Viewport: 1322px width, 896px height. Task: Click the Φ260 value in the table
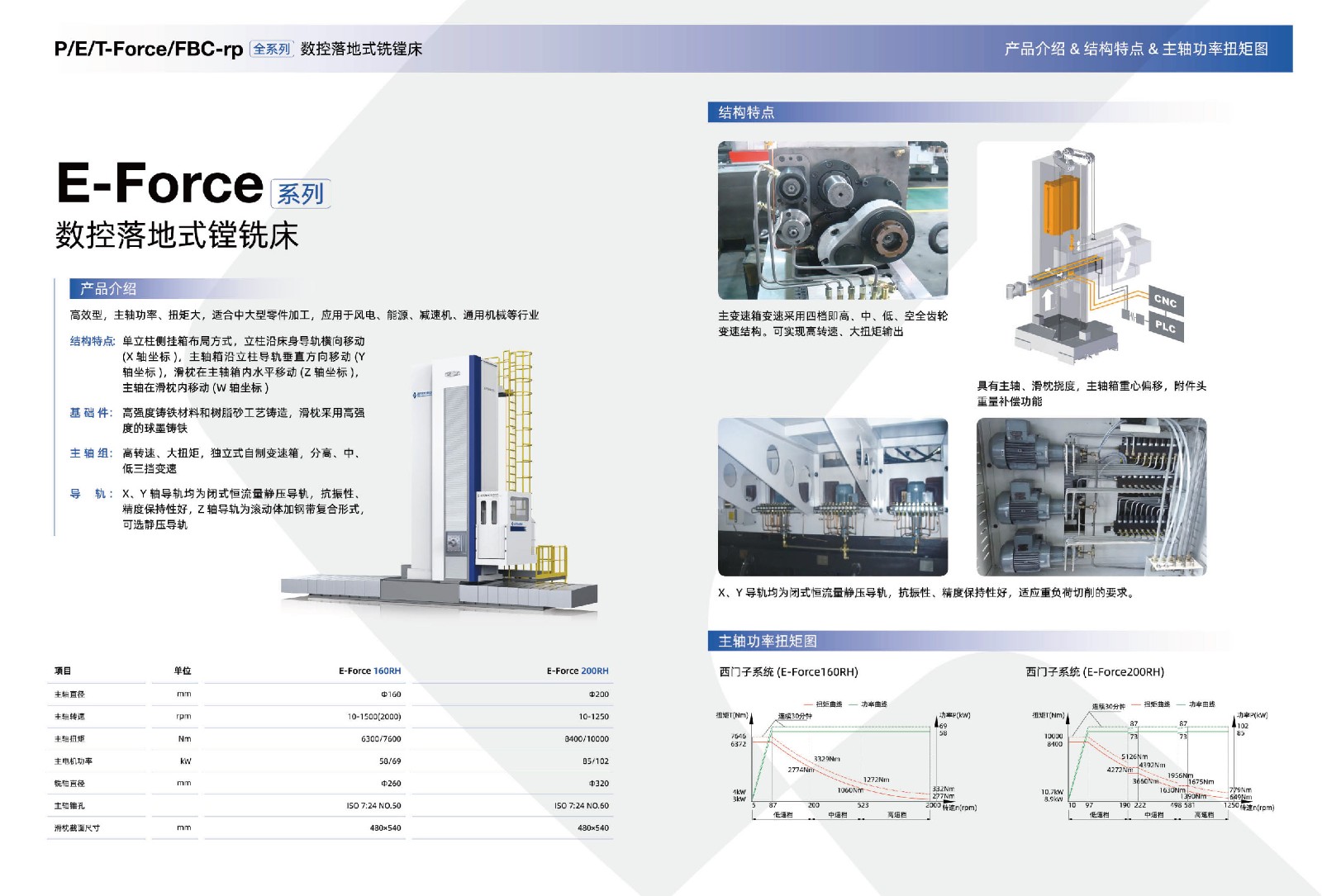coord(390,784)
